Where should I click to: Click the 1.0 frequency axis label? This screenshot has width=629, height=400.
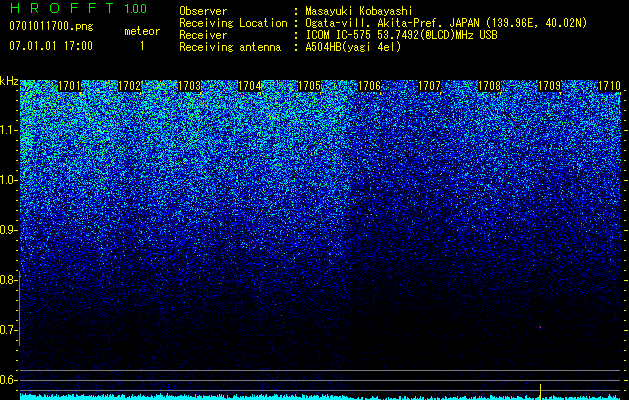[8, 180]
